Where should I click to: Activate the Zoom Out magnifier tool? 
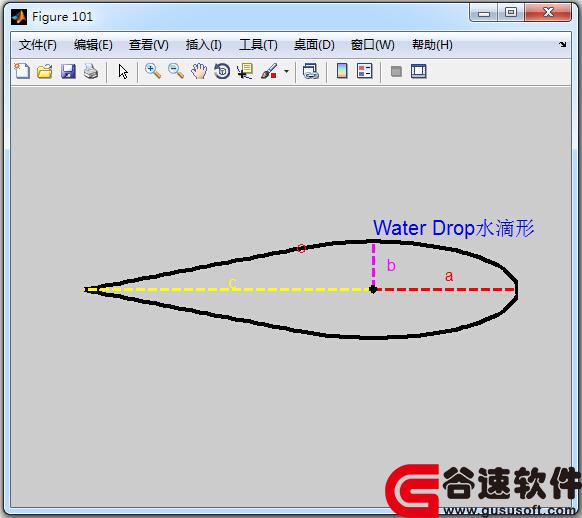(x=176, y=71)
